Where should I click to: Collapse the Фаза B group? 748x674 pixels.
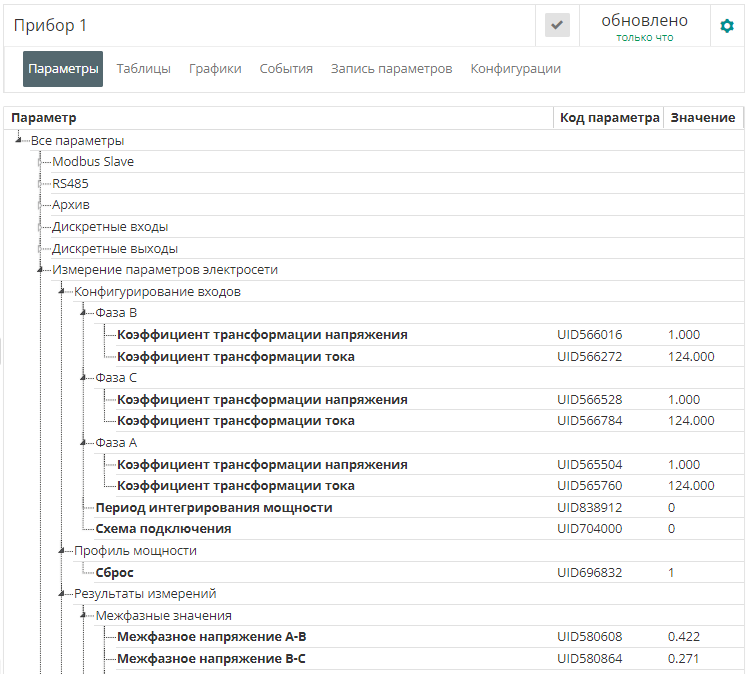click(85, 313)
